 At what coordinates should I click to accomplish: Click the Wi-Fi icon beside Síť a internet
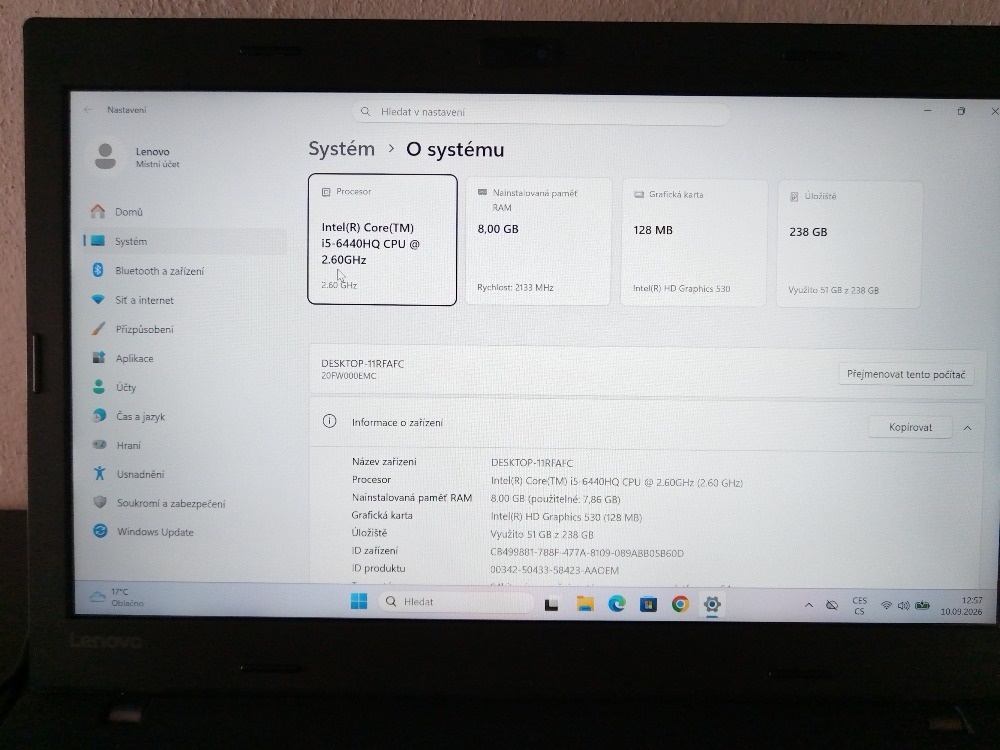click(x=98, y=299)
